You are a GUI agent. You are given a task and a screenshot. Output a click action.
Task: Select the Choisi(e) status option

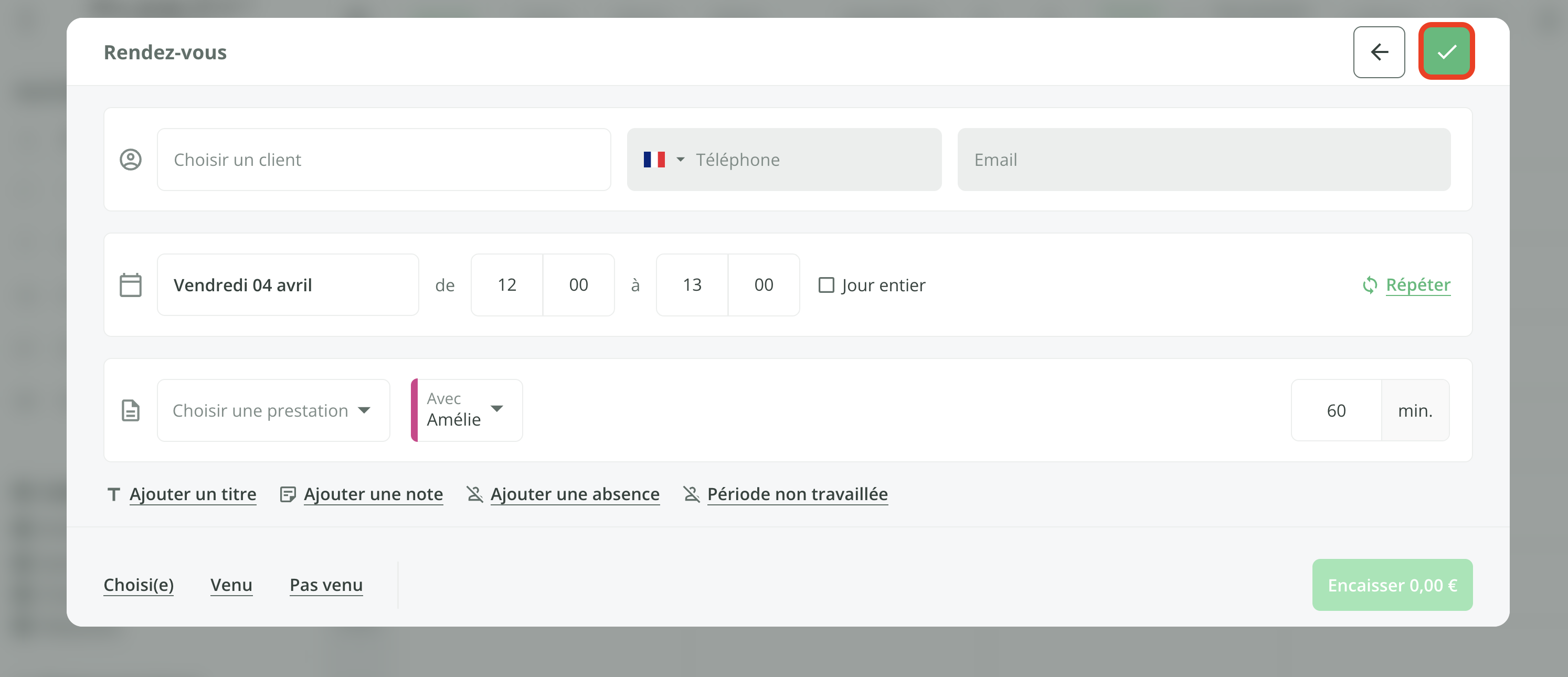point(139,585)
